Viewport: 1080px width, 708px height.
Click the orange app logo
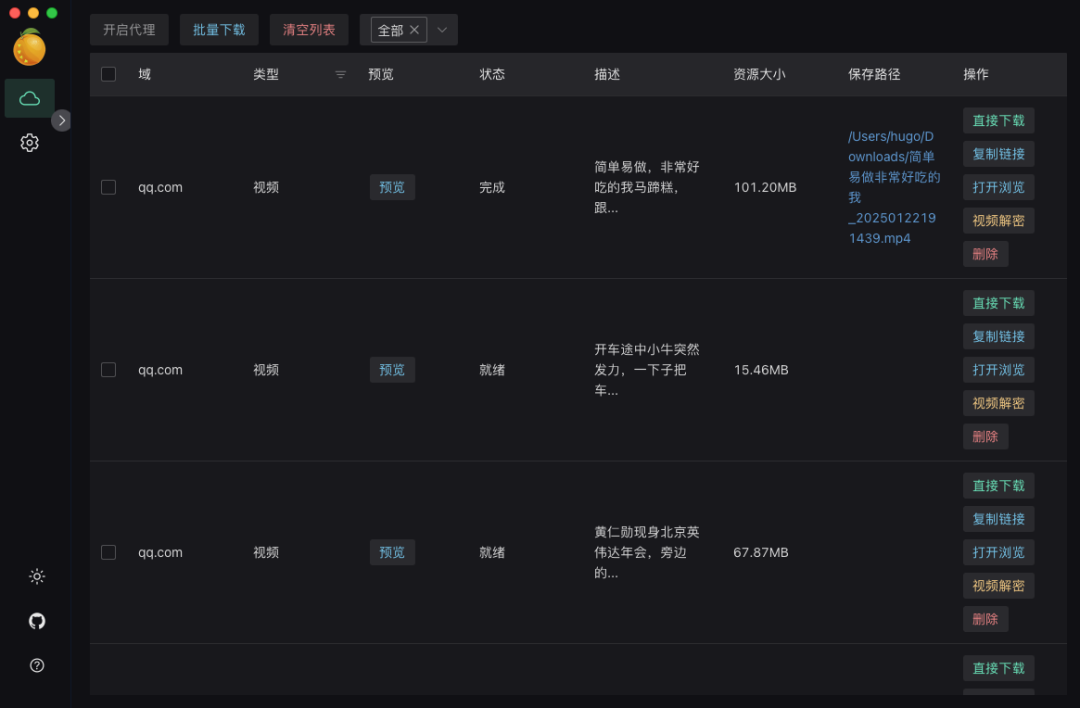(30, 48)
